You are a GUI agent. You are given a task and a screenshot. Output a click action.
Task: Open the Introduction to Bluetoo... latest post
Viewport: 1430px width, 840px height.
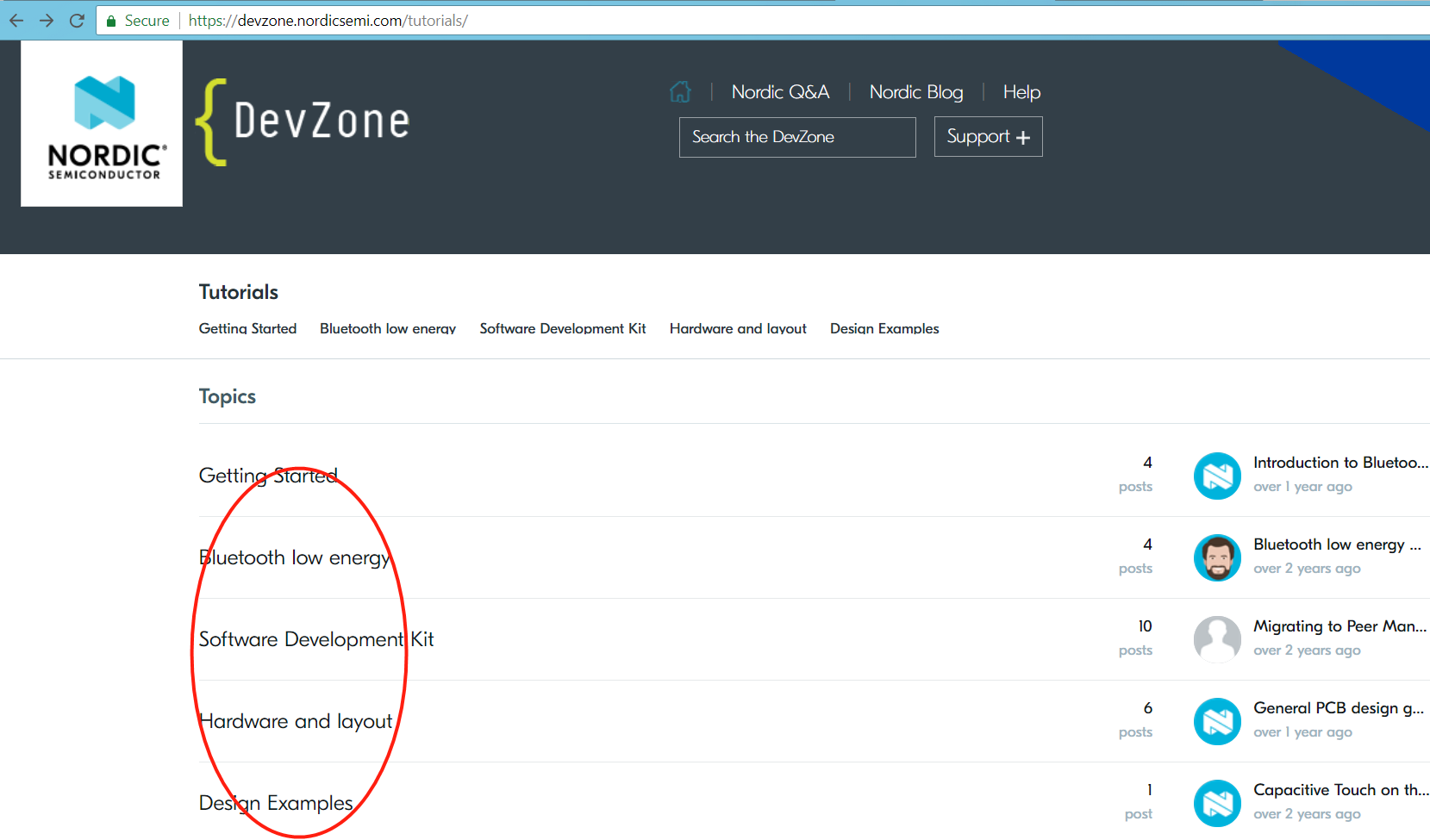point(1340,463)
